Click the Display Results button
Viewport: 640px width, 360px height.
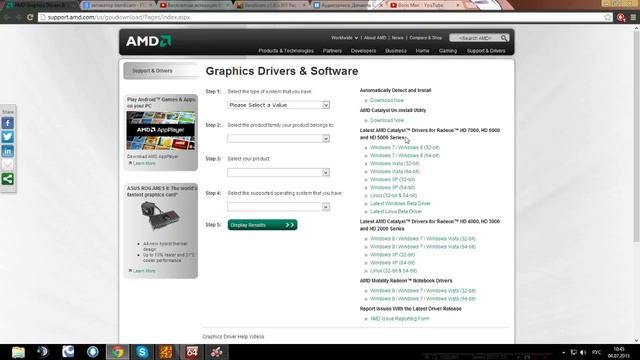pyautogui.click(x=262, y=225)
